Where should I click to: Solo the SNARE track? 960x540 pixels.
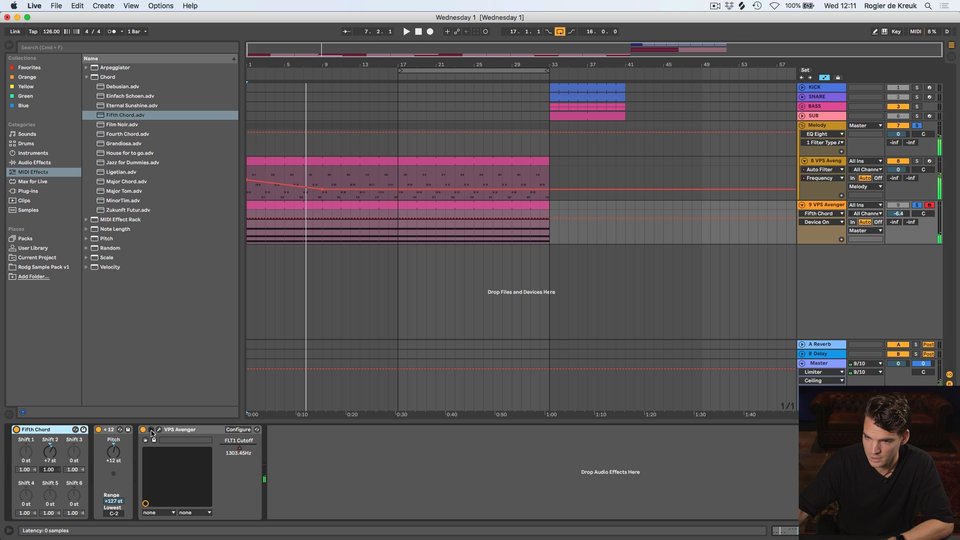pyautogui.click(x=917, y=97)
